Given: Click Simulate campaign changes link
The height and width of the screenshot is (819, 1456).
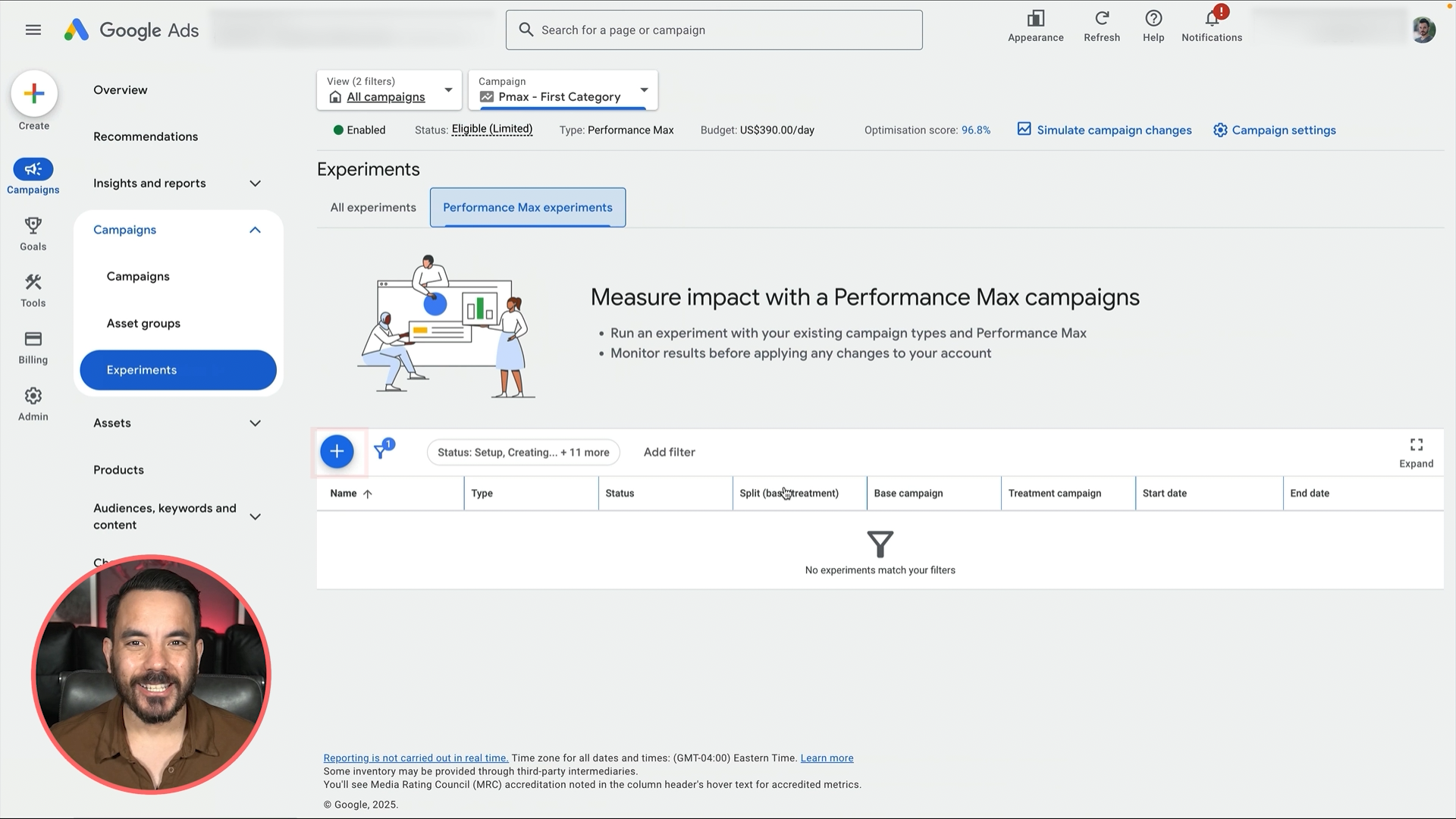Looking at the screenshot, I should [1114, 130].
